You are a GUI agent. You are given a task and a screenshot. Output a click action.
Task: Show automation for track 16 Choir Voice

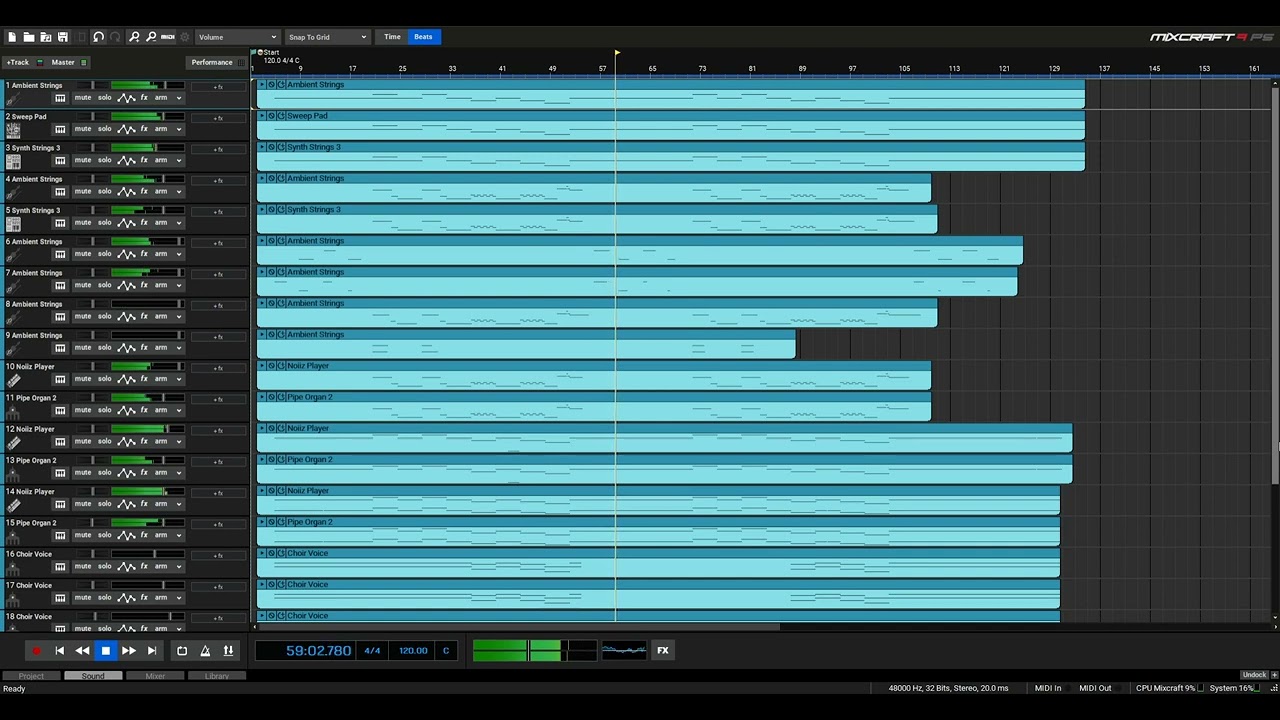(x=126, y=566)
